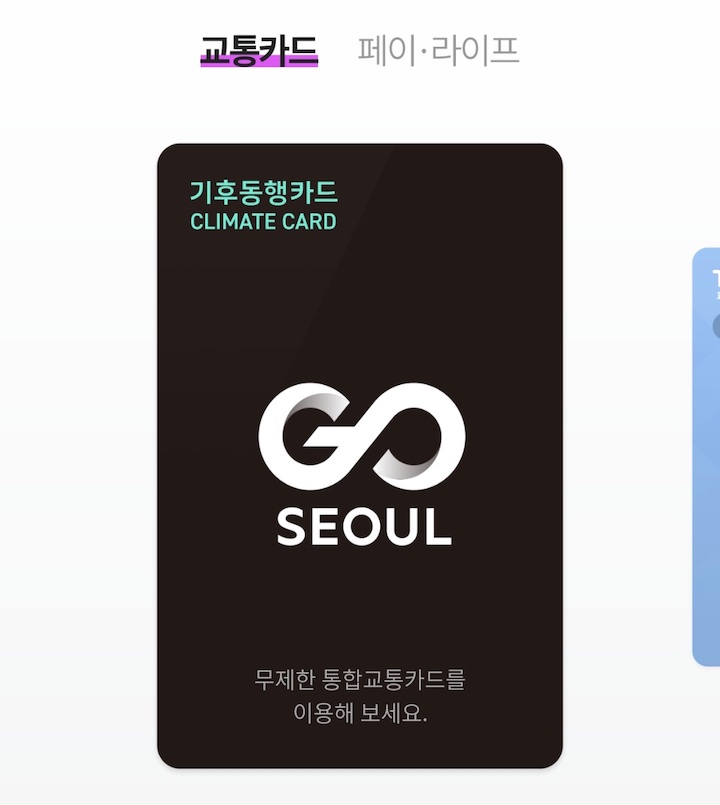This screenshot has height=805, width=720.
Task: Tap the round icon on the blue card
Action: (716, 326)
